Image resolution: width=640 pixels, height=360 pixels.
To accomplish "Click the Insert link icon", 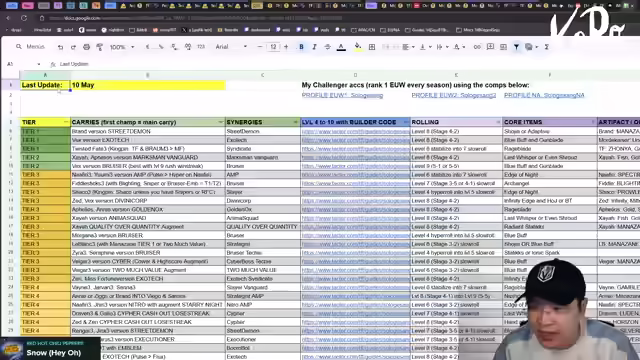I will pyautogui.click(x=477, y=47).
